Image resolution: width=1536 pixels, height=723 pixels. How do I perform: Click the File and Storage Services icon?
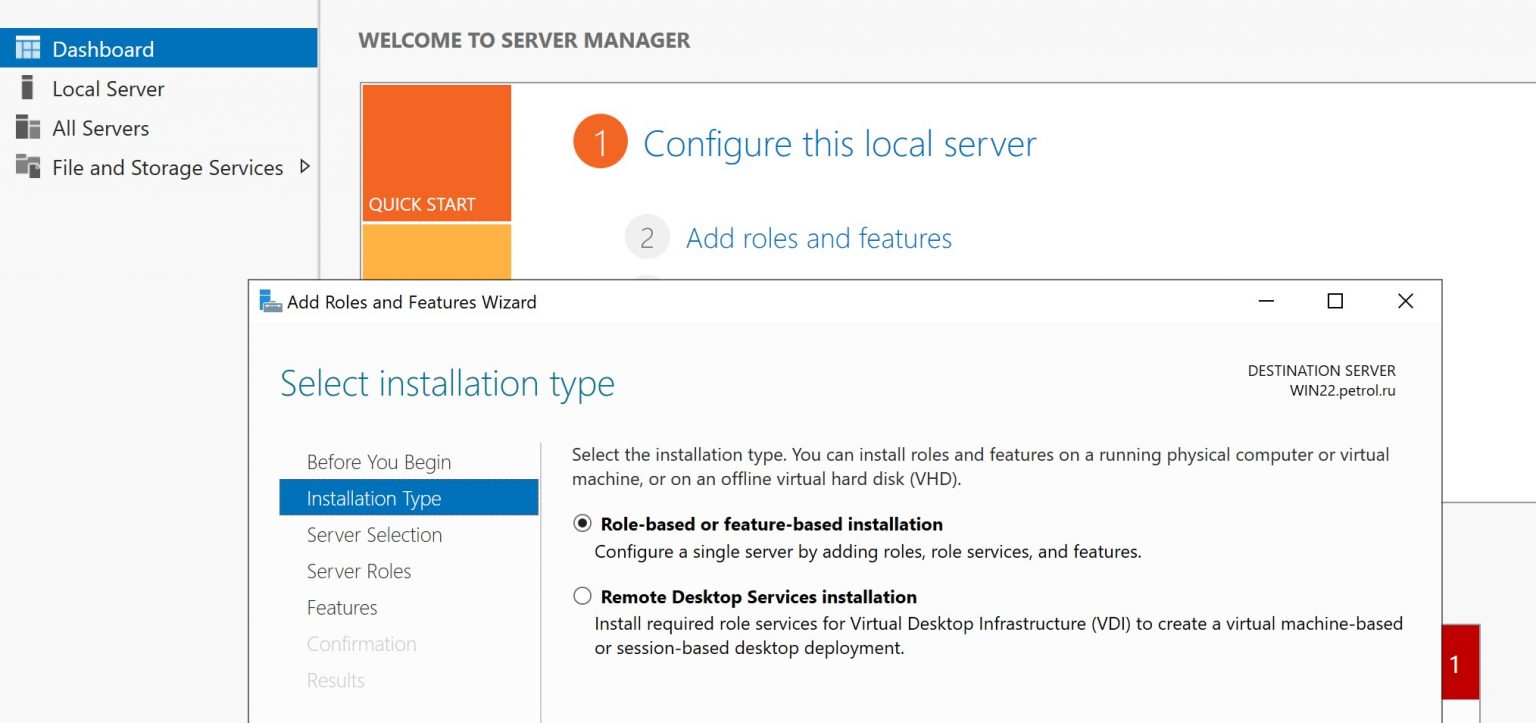[x=28, y=168]
